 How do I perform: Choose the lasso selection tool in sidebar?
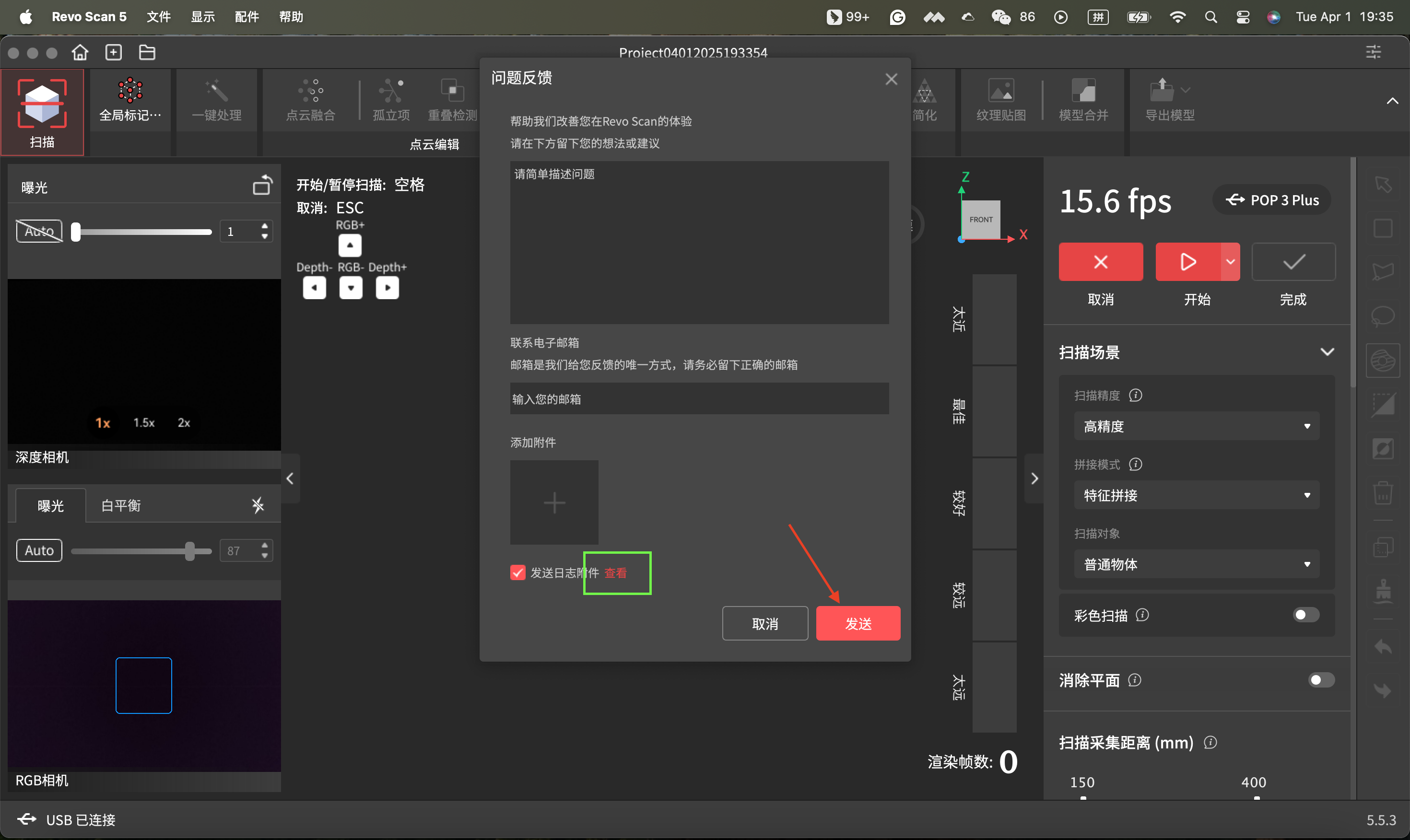(1383, 316)
